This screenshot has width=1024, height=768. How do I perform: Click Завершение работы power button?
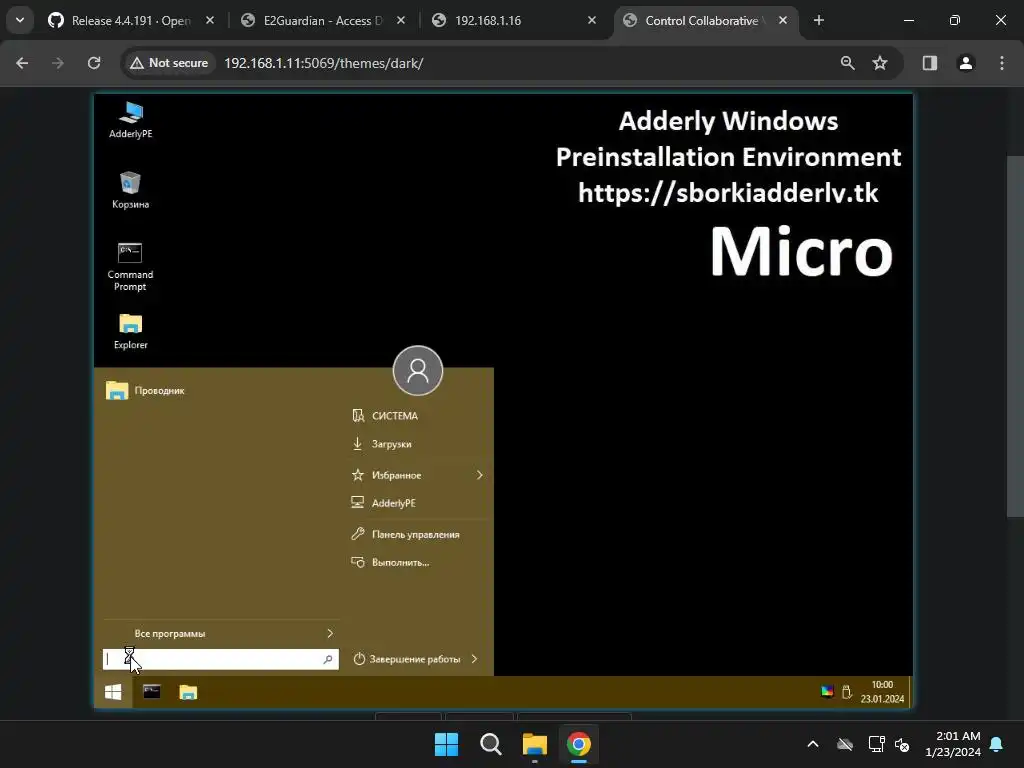407,660
